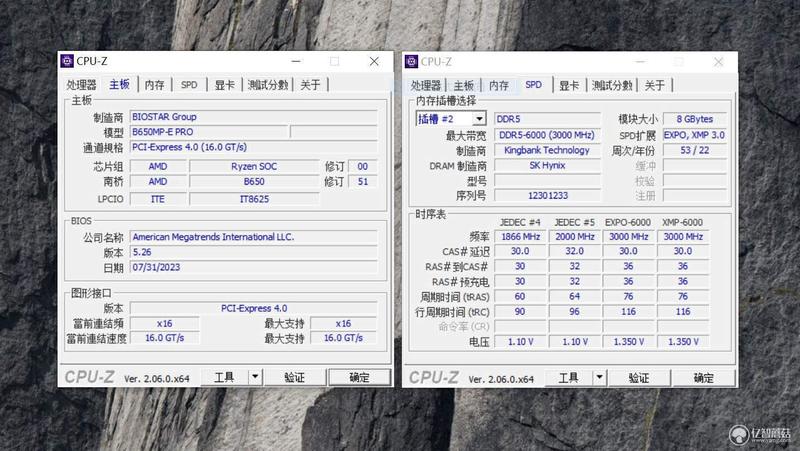The image size is (800, 451).
Task: Open the 处理器 tab in left CPU-Z window
Action: pos(82,85)
